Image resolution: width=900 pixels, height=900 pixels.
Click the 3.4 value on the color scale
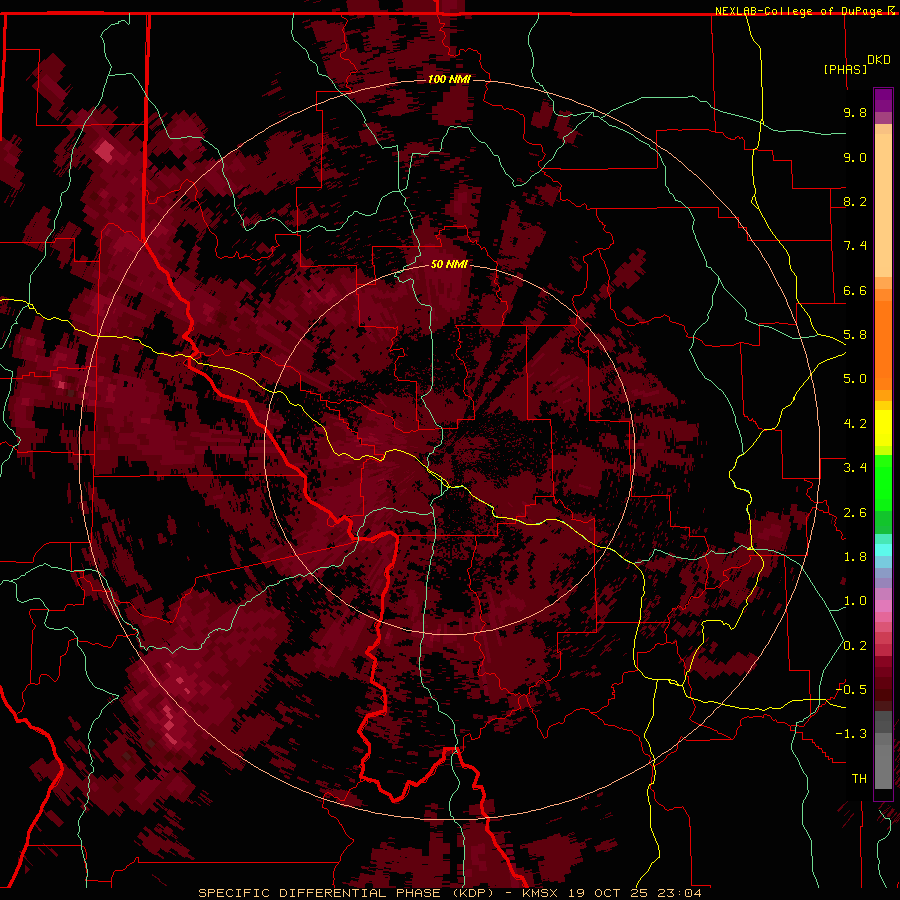[855, 468]
